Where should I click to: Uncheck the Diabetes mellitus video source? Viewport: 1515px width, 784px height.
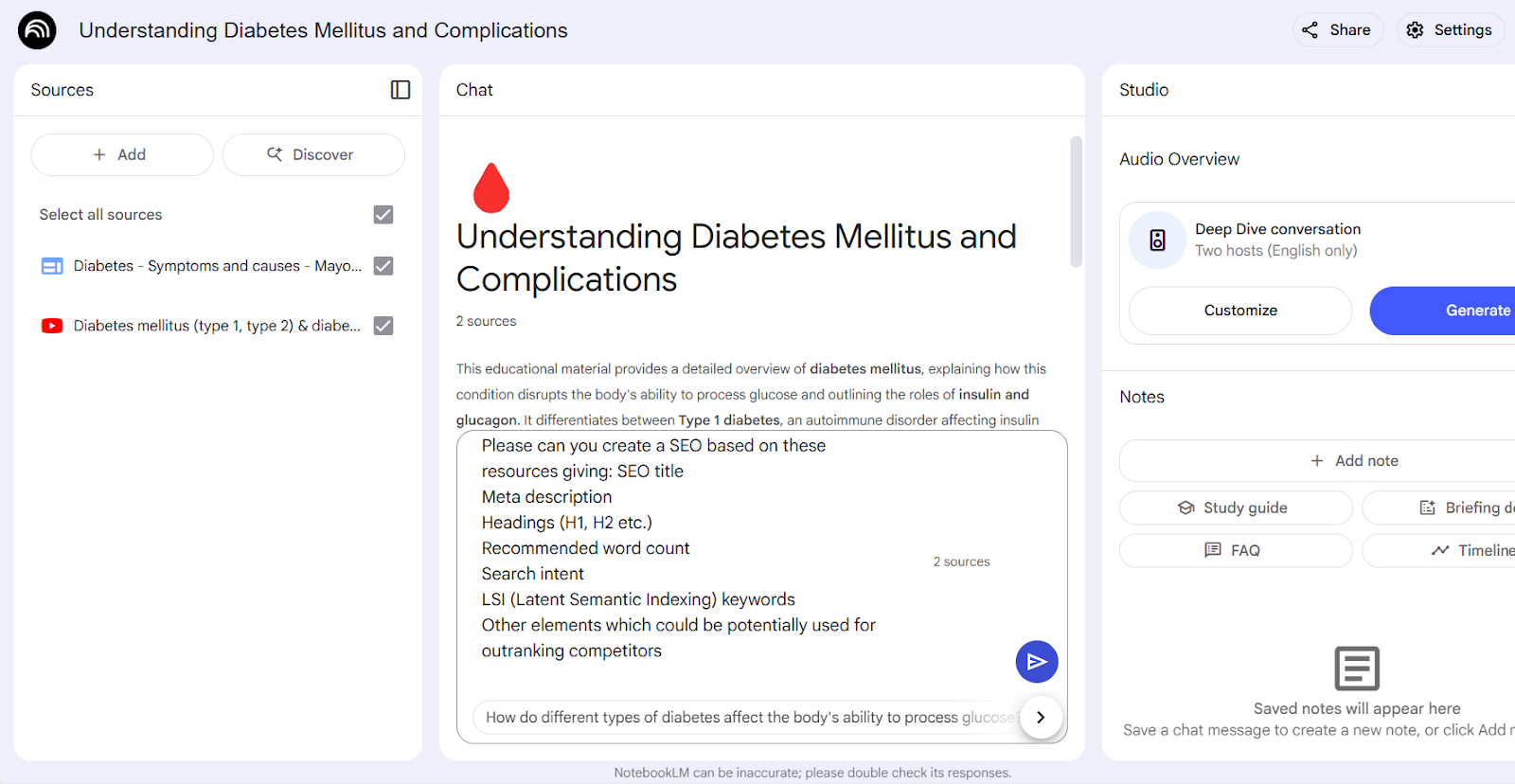pyautogui.click(x=383, y=326)
